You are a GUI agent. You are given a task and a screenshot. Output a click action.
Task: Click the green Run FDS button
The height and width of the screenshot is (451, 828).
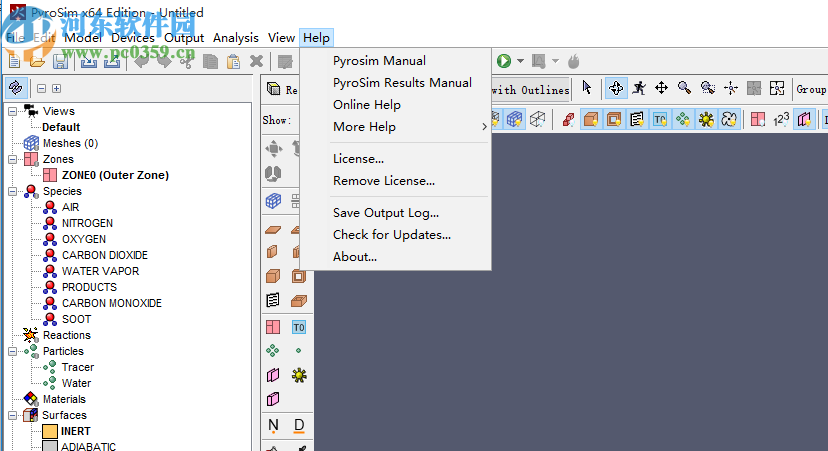tap(504, 61)
